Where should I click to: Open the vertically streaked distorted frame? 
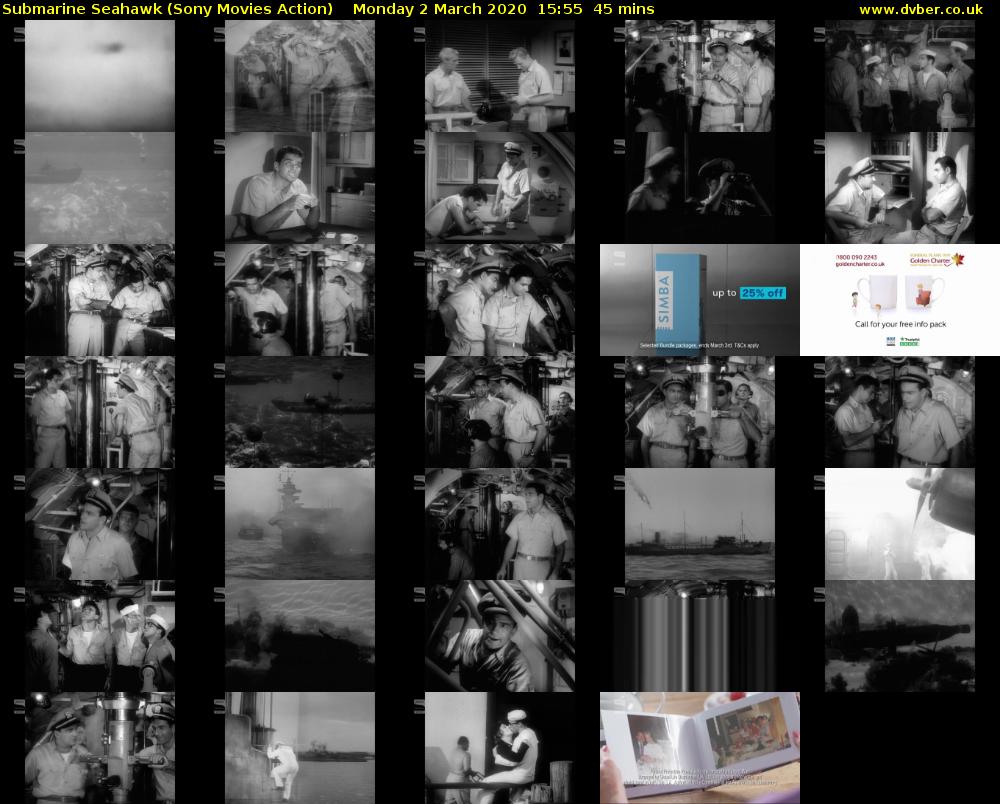pyautogui.click(x=700, y=636)
